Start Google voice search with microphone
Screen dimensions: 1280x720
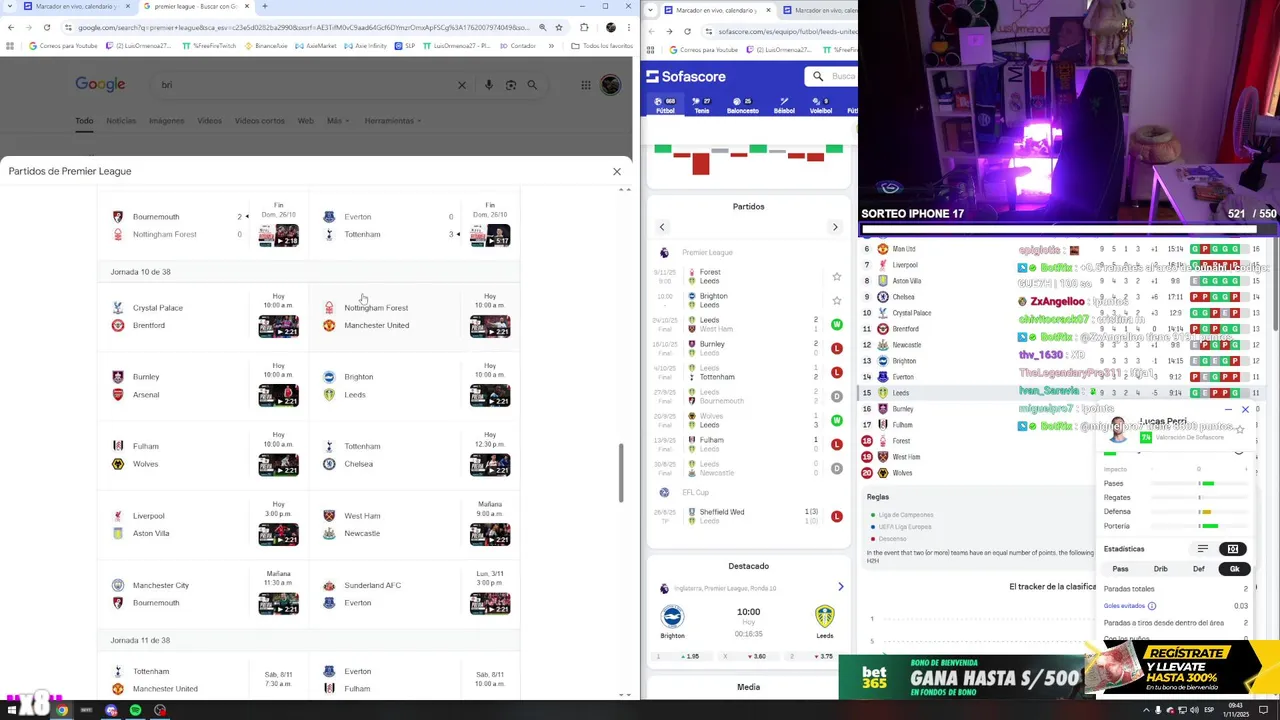tap(489, 85)
